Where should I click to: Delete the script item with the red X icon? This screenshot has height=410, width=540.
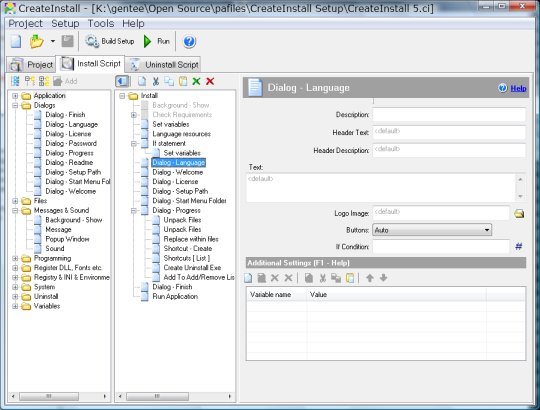[210, 81]
